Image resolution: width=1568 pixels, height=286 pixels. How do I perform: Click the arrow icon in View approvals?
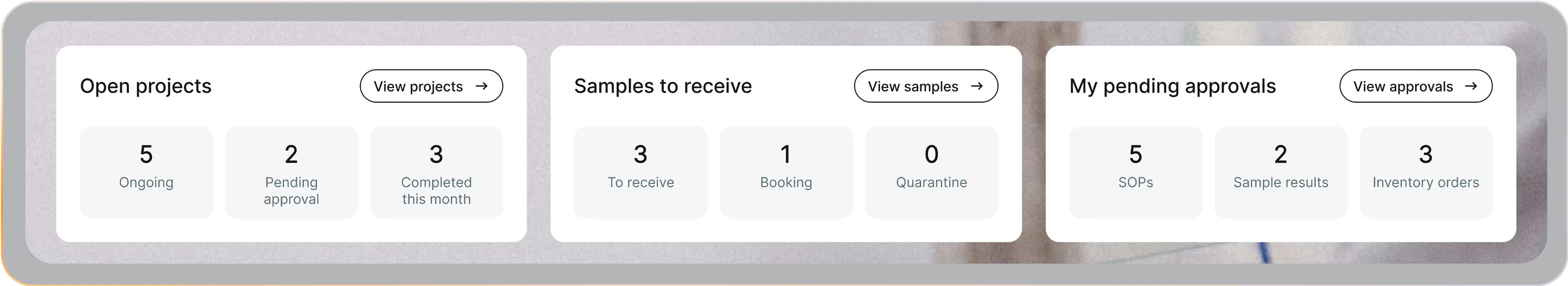[x=1471, y=87]
